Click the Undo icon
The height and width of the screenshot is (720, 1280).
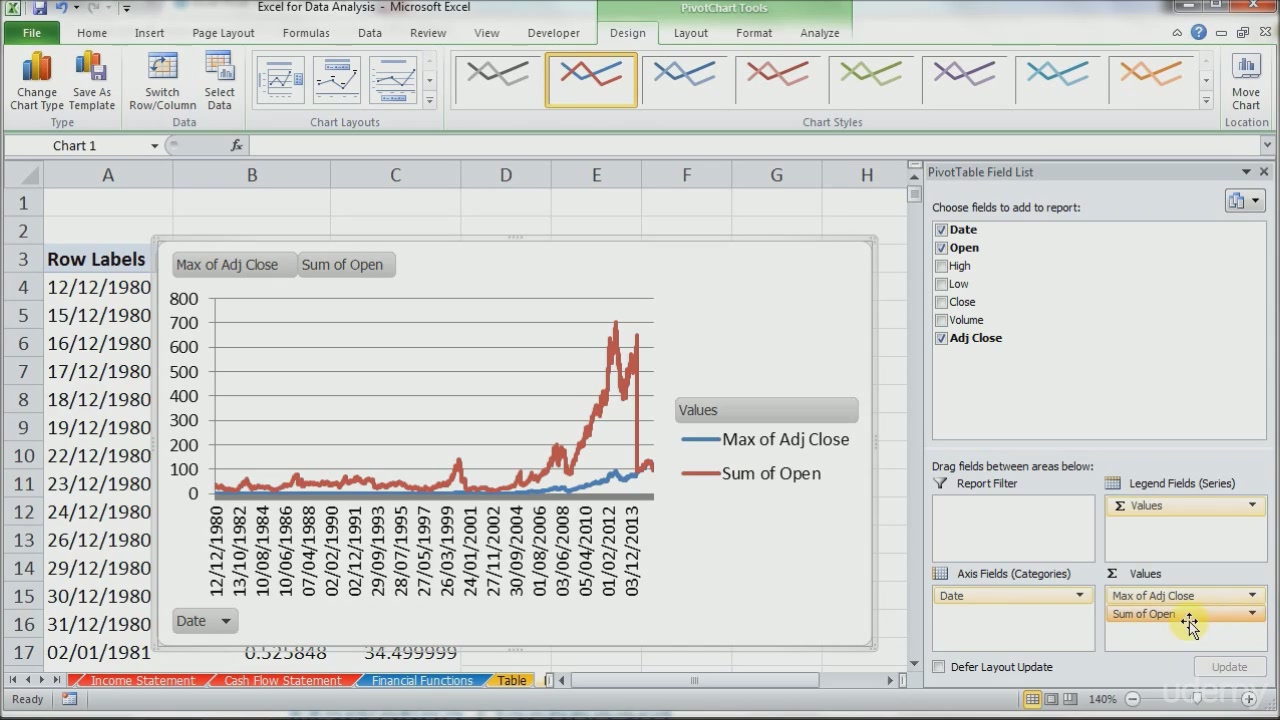(62, 8)
